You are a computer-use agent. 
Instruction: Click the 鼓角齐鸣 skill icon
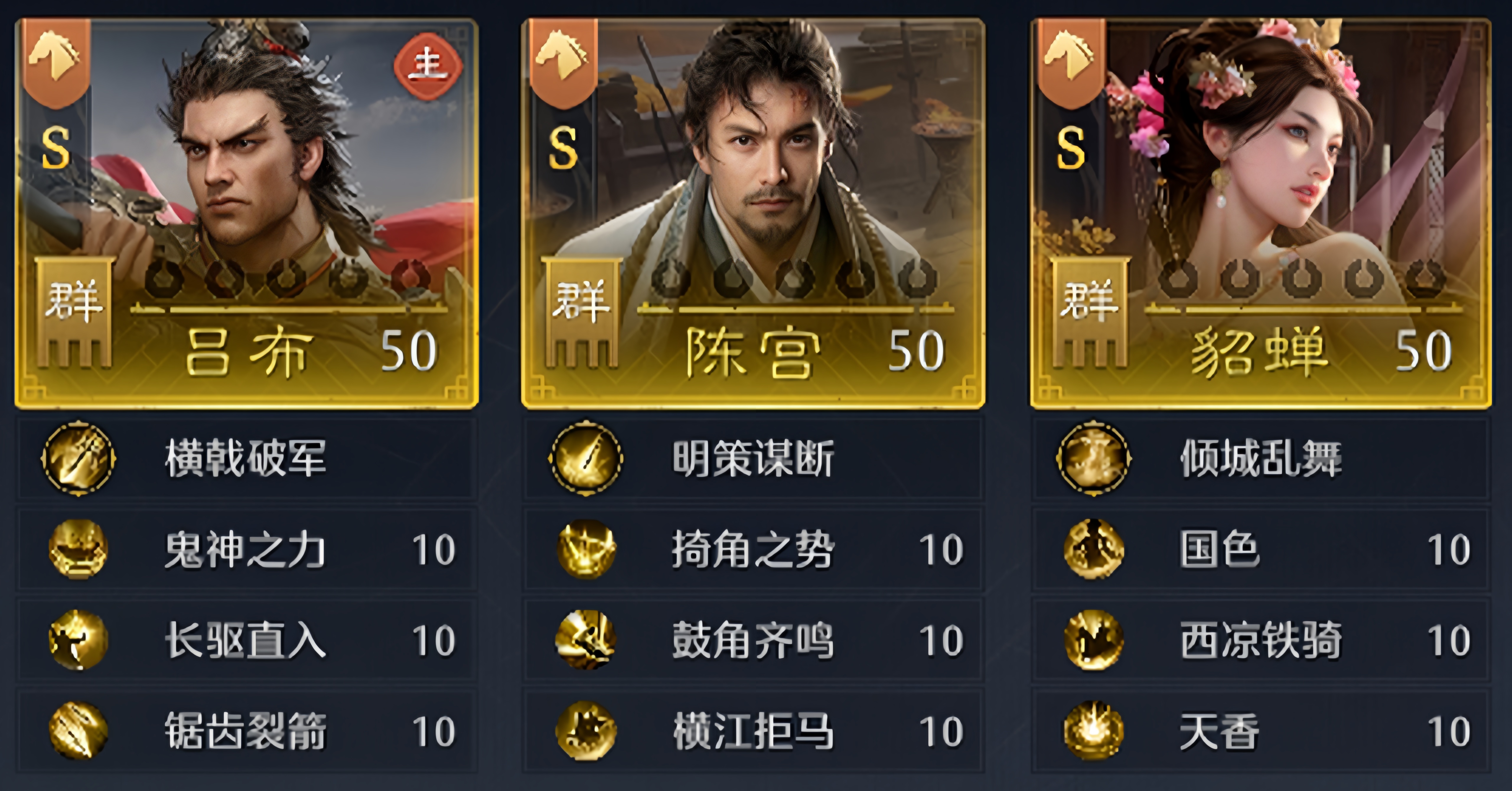coord(586,640)
